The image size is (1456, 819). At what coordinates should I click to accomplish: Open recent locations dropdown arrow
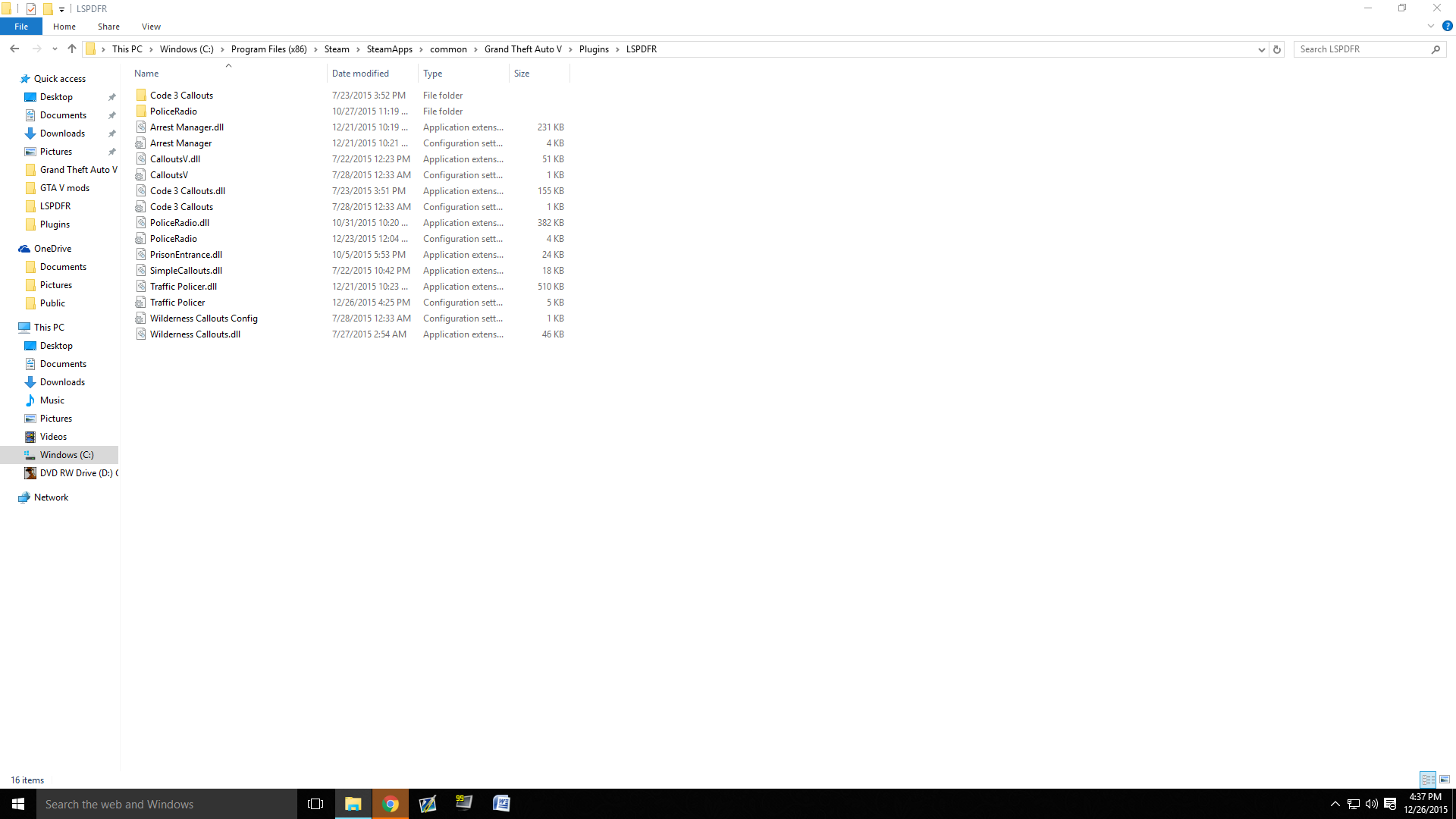[x=55, y=49]
